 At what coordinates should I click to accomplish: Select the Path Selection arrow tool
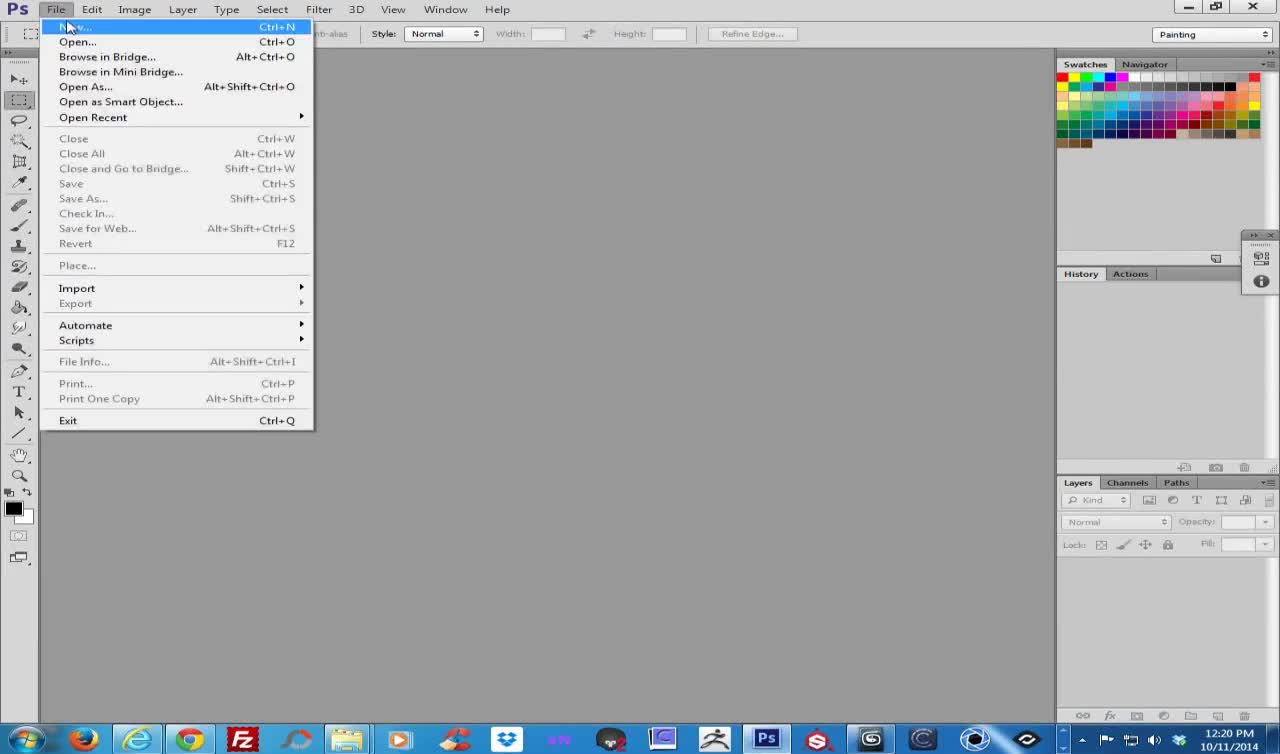coord(19,412)
